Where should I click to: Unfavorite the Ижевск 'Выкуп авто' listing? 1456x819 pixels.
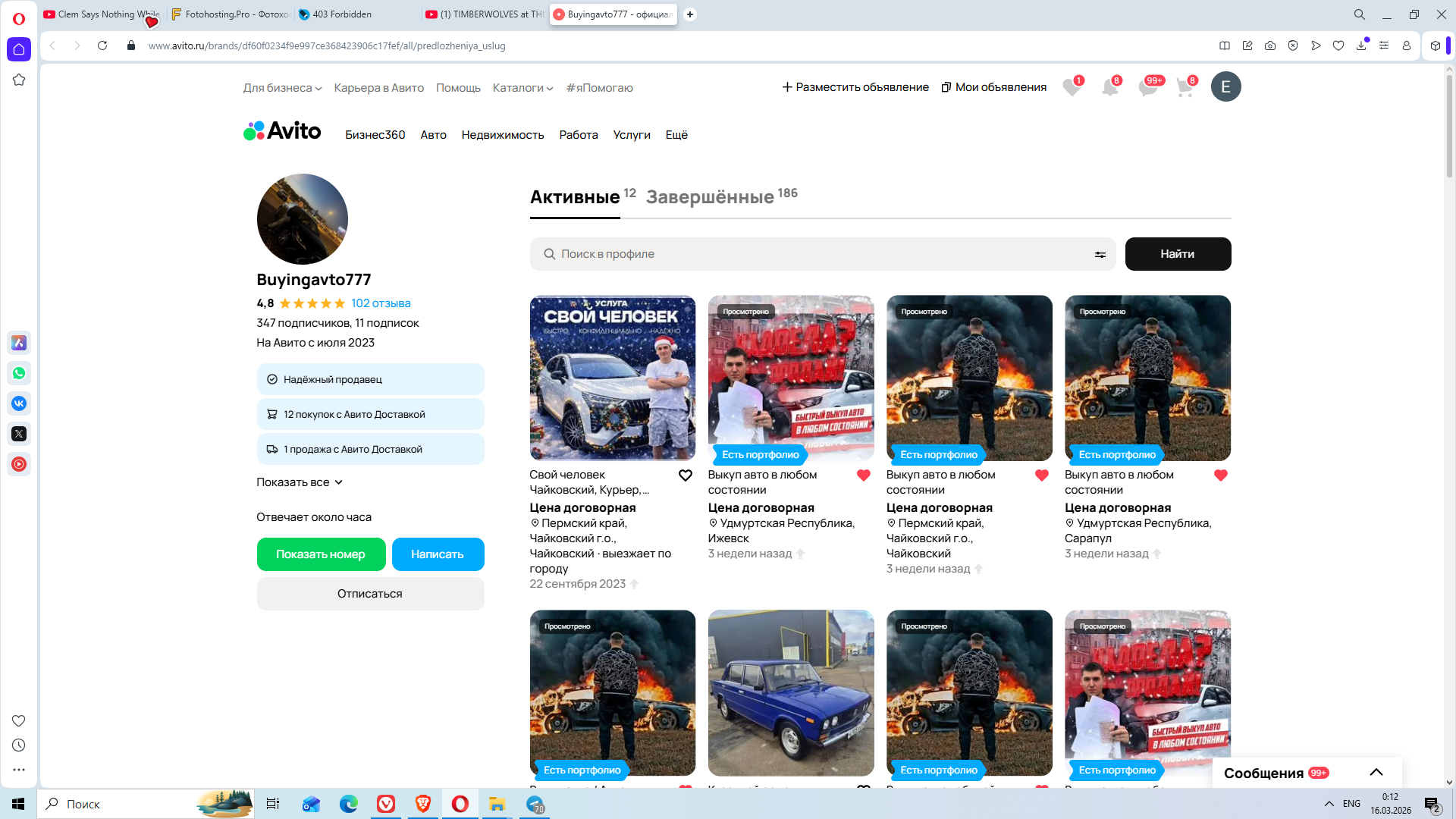click(863, 475)
